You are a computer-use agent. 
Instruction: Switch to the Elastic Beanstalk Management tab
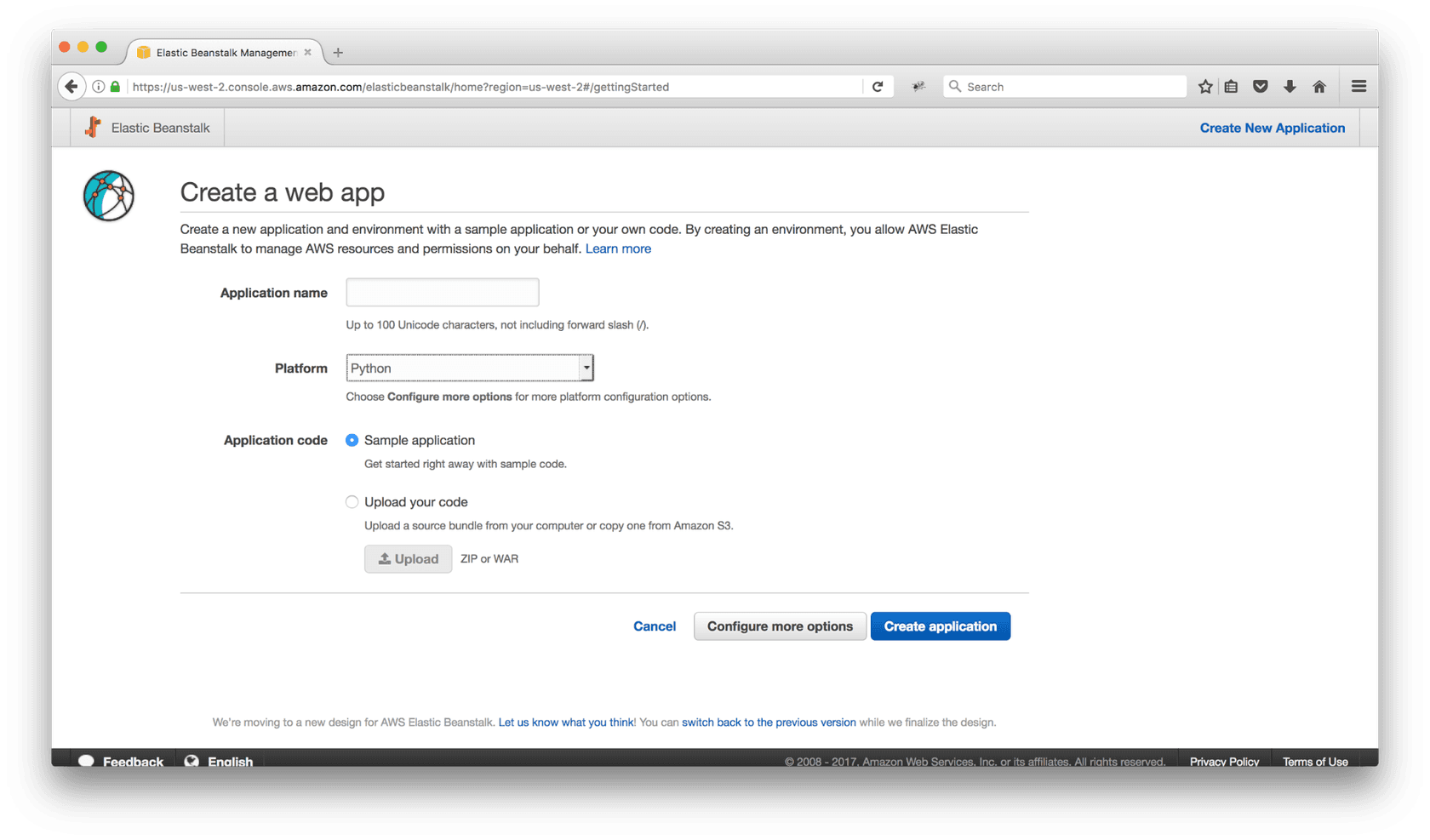click(x=225, y=53)
